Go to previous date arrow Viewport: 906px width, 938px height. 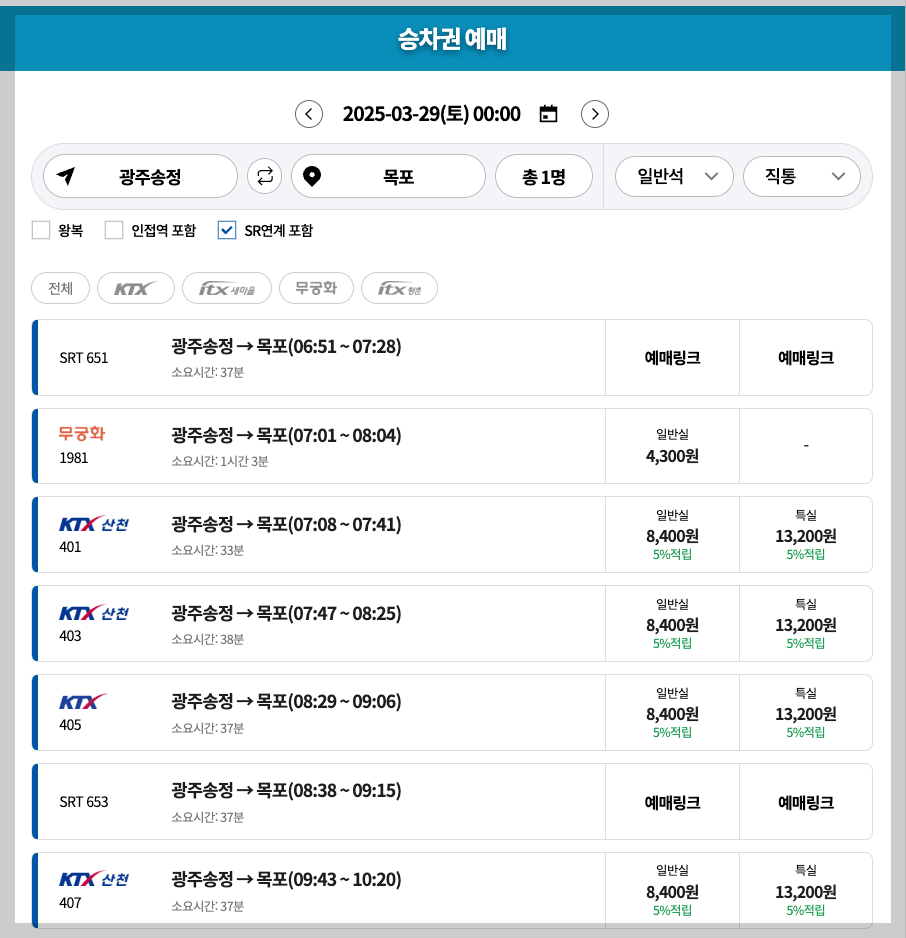click(x=309, y=114)
